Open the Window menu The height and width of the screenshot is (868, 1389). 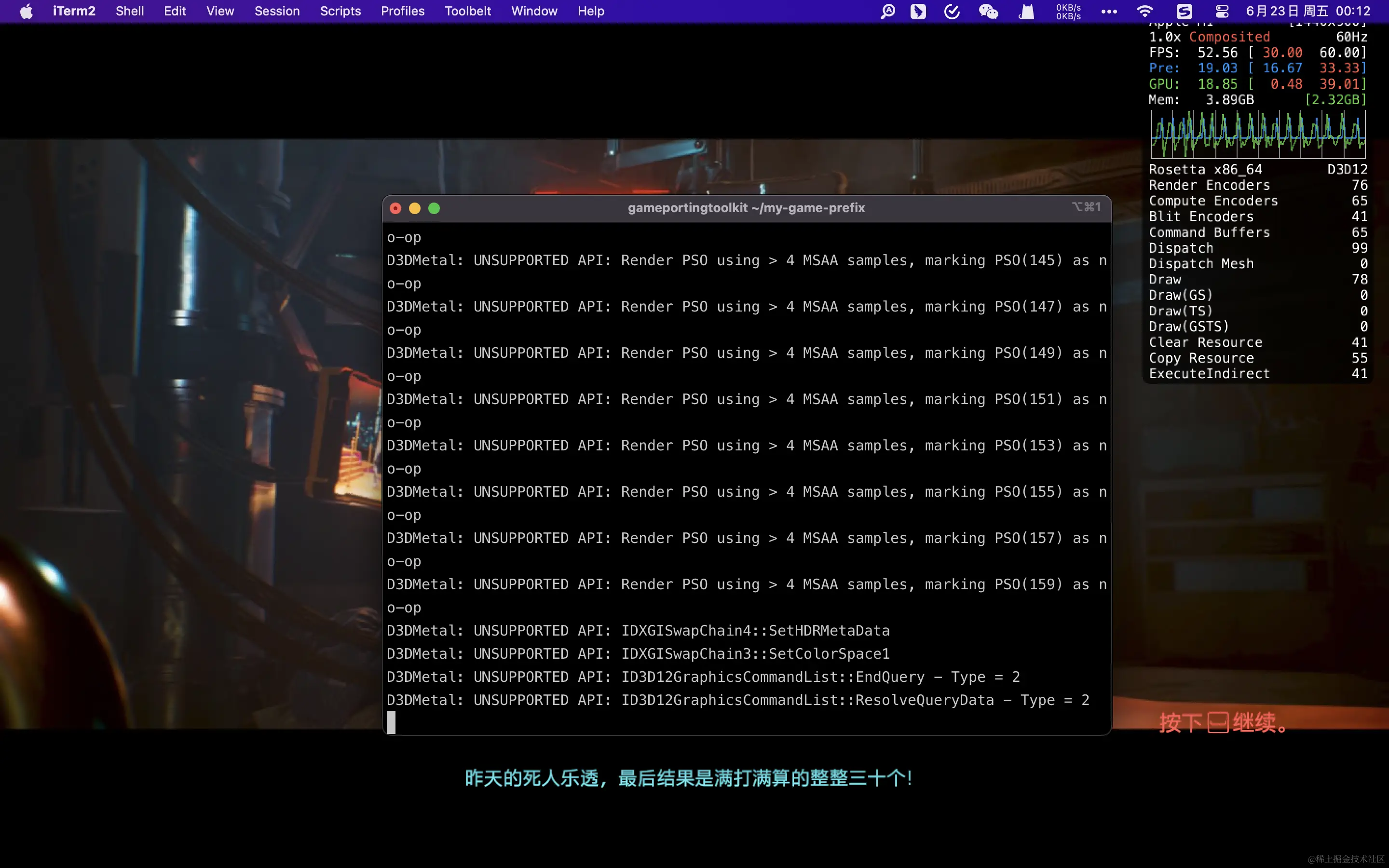pos(533,11)
